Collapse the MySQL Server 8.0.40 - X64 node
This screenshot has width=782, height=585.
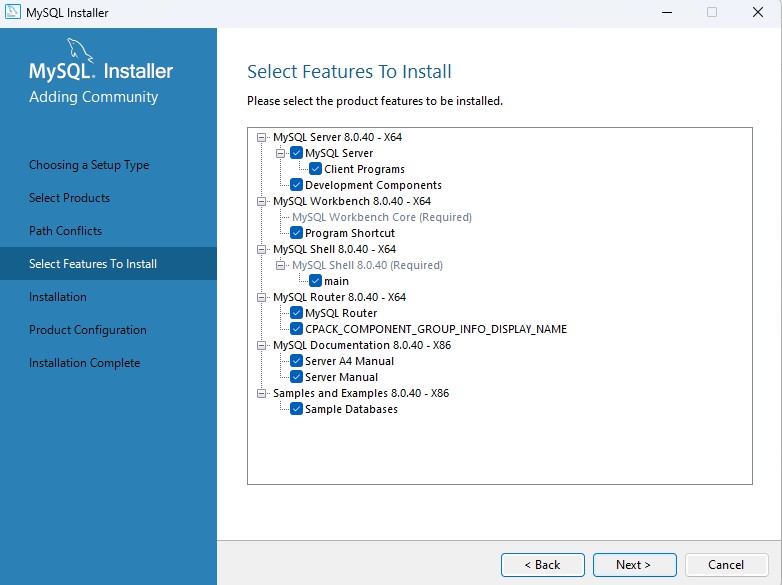coord(261,137)
